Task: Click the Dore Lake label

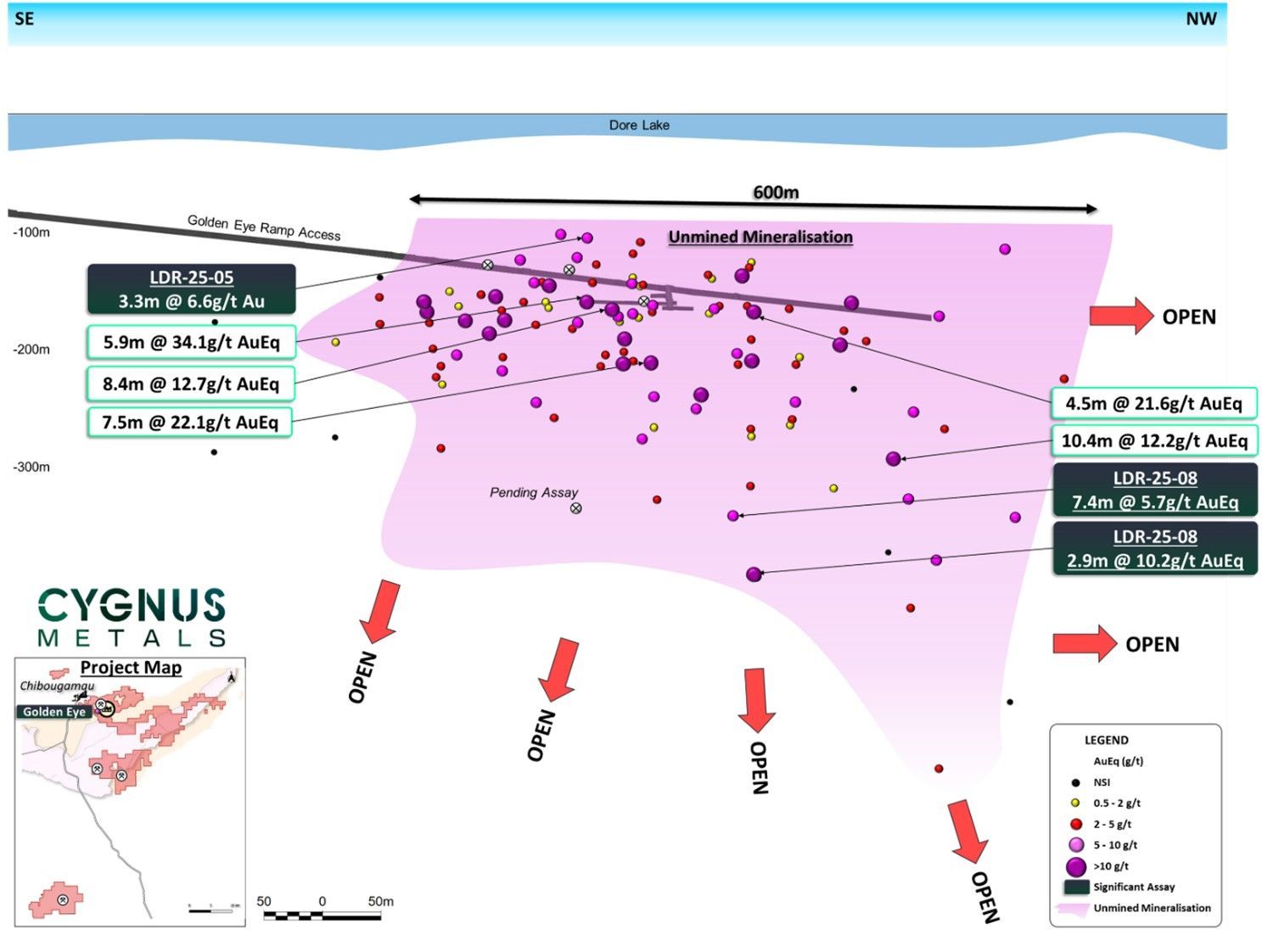Action: (x=639, y=125)
